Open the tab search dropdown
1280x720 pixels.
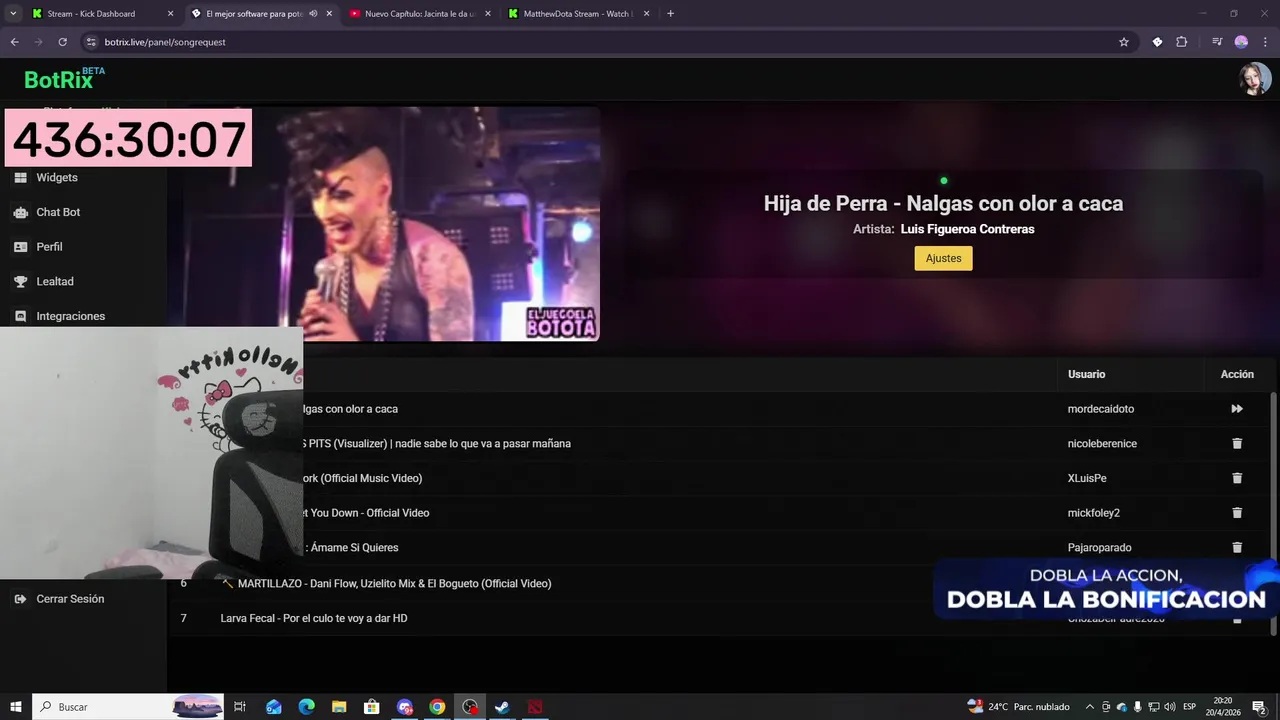point(13,14)
